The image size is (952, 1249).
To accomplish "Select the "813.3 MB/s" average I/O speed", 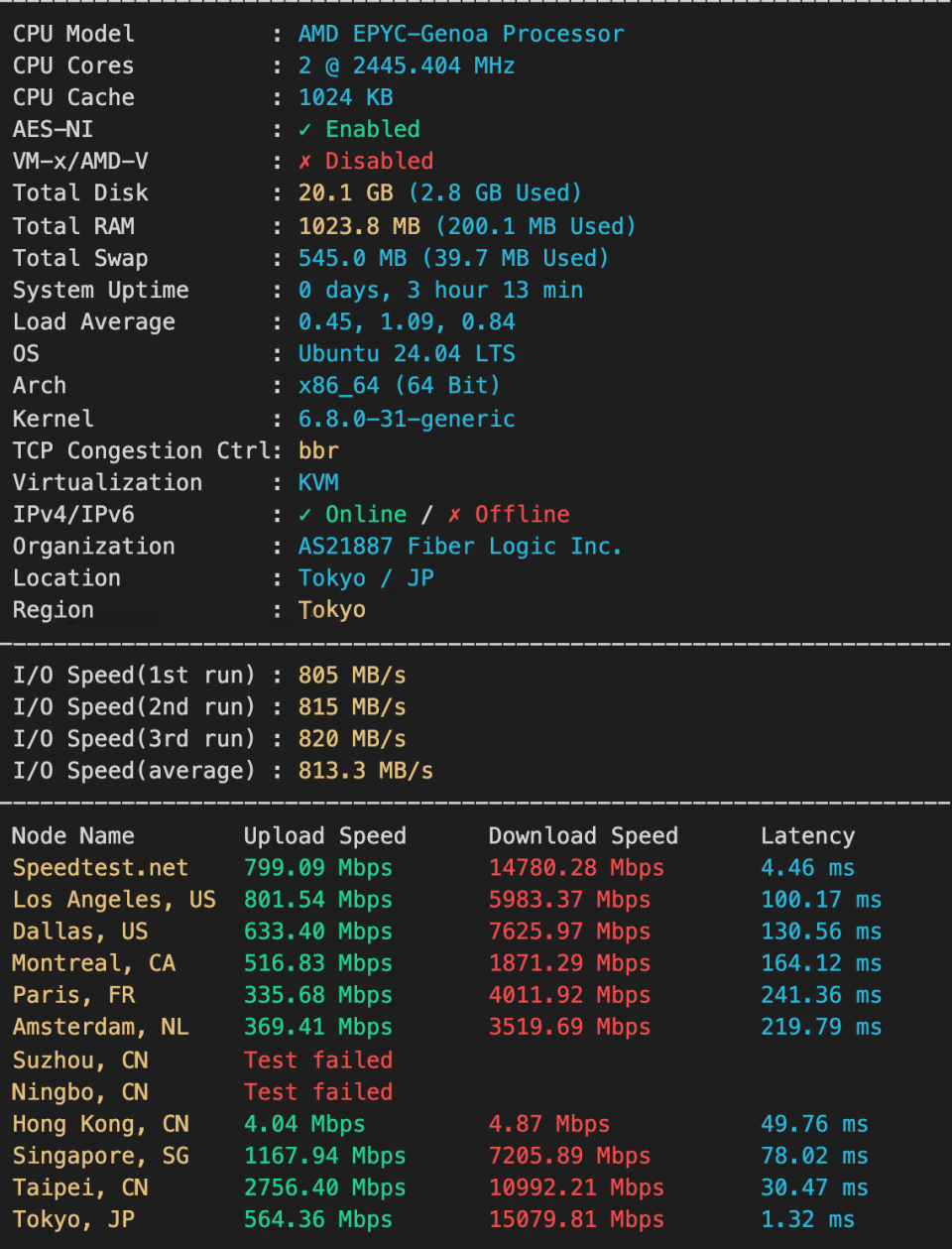I will [x=366, y=770].
